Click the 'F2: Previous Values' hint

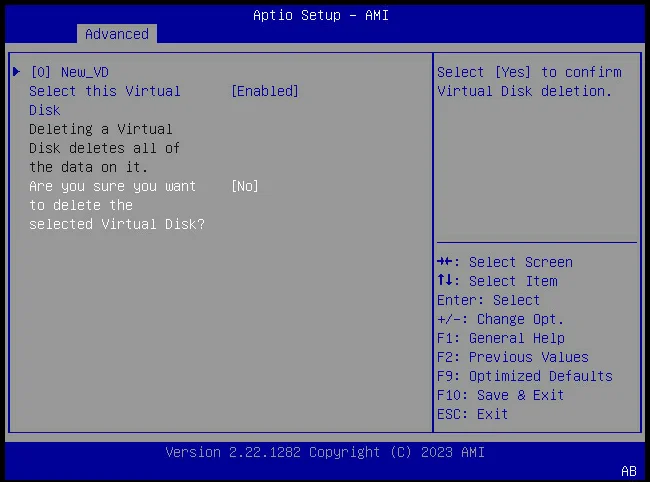[x=513, y=357]
